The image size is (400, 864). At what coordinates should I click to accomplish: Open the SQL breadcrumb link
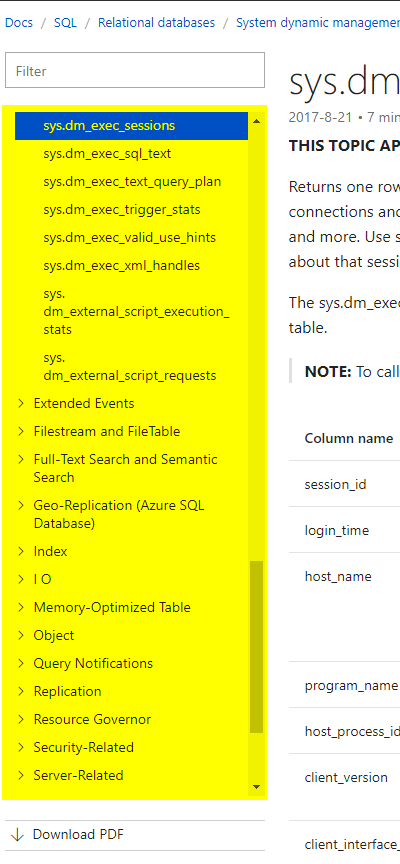pyautogui.click(x=66, y=23)
